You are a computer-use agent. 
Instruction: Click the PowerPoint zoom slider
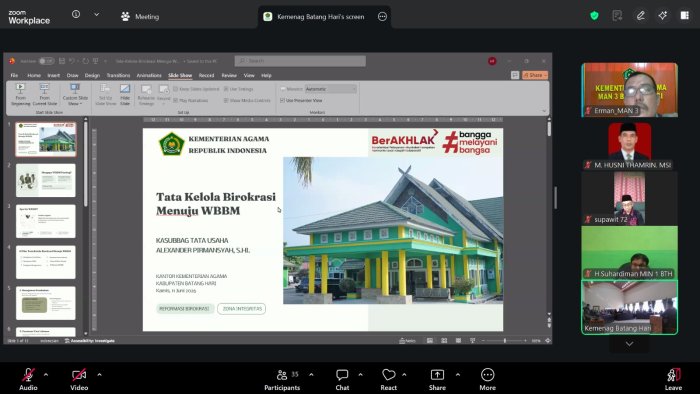click(504, 340)
